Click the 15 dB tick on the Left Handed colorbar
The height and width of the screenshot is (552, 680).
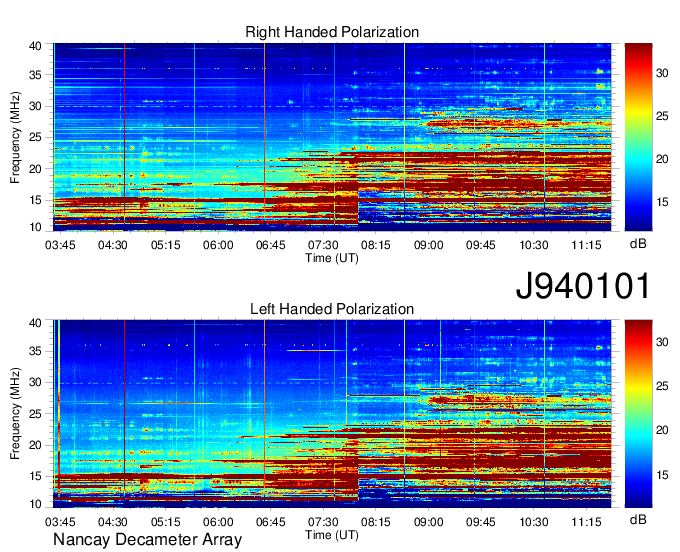(662, 475)
